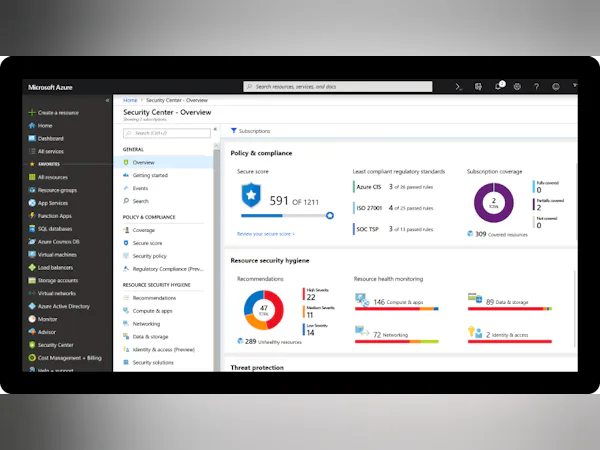Click the Subscription coverage purple donut chart
The height and width of the screenshot is (450, 600).
(494, 202)
